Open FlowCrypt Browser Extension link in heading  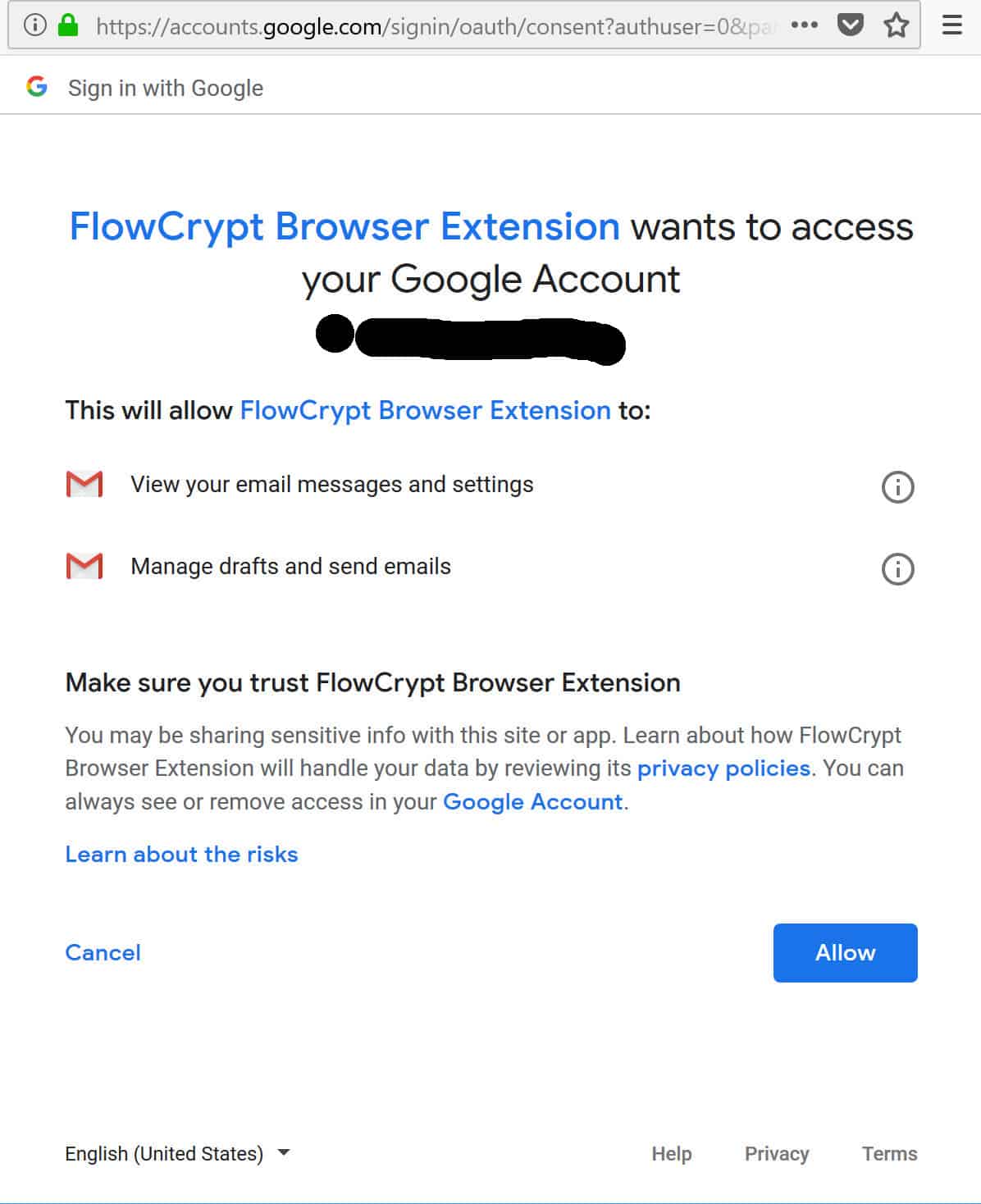click(x=344, y=227)
